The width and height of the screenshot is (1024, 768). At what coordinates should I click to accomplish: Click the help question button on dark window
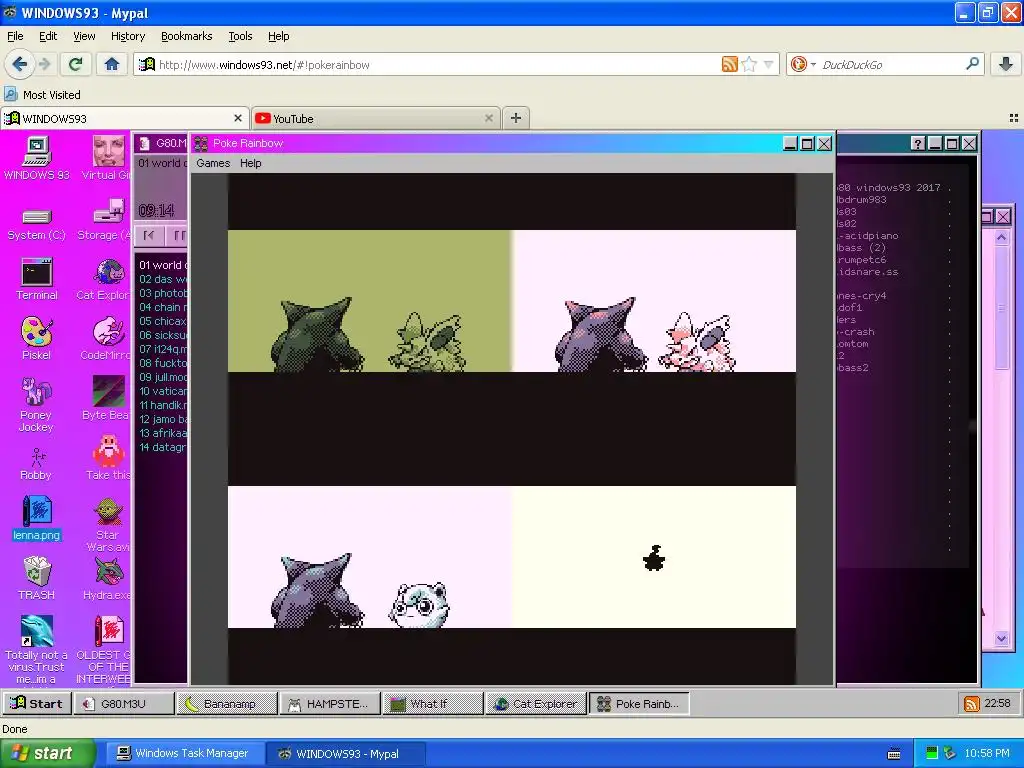tap(918, 144)
